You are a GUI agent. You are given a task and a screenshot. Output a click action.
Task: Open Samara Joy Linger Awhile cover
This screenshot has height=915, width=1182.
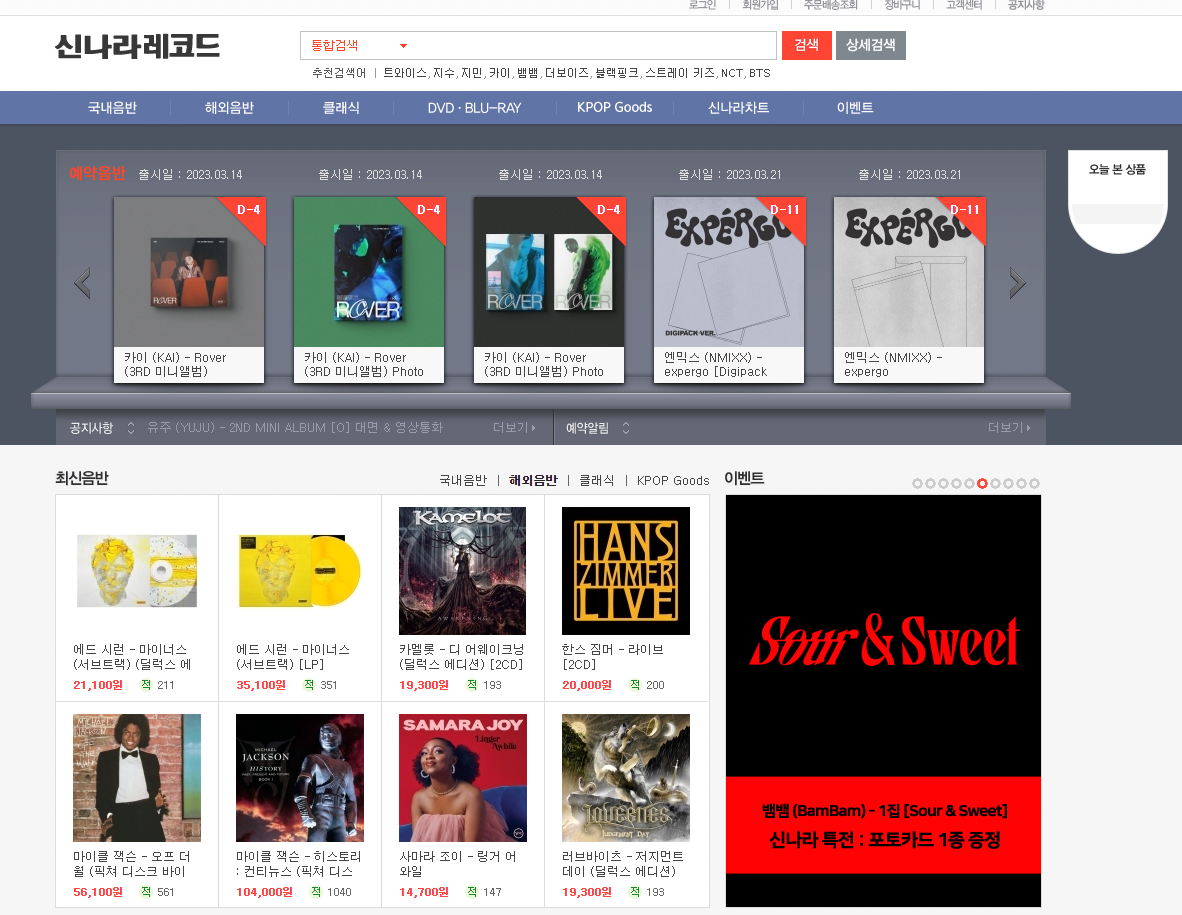(x=463, y=778)
